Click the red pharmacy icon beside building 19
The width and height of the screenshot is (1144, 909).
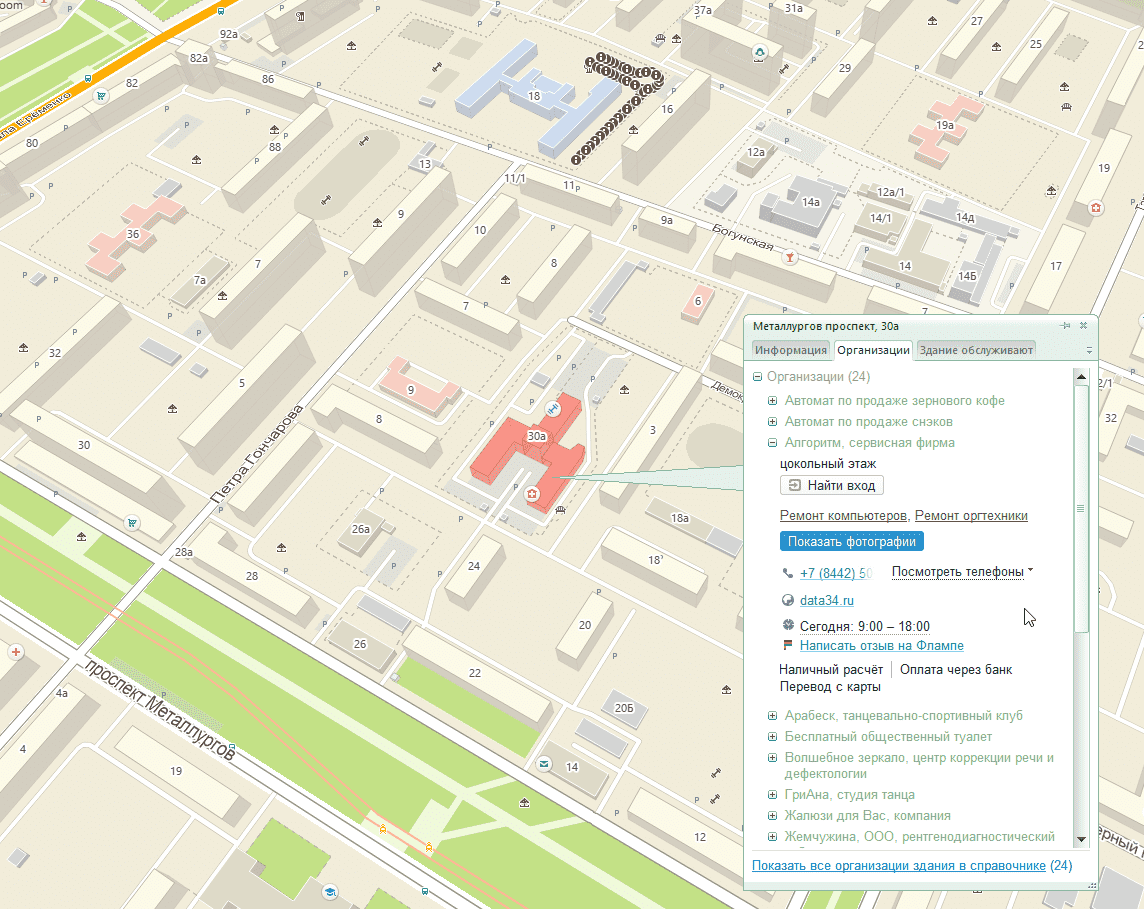(1096, 208)
